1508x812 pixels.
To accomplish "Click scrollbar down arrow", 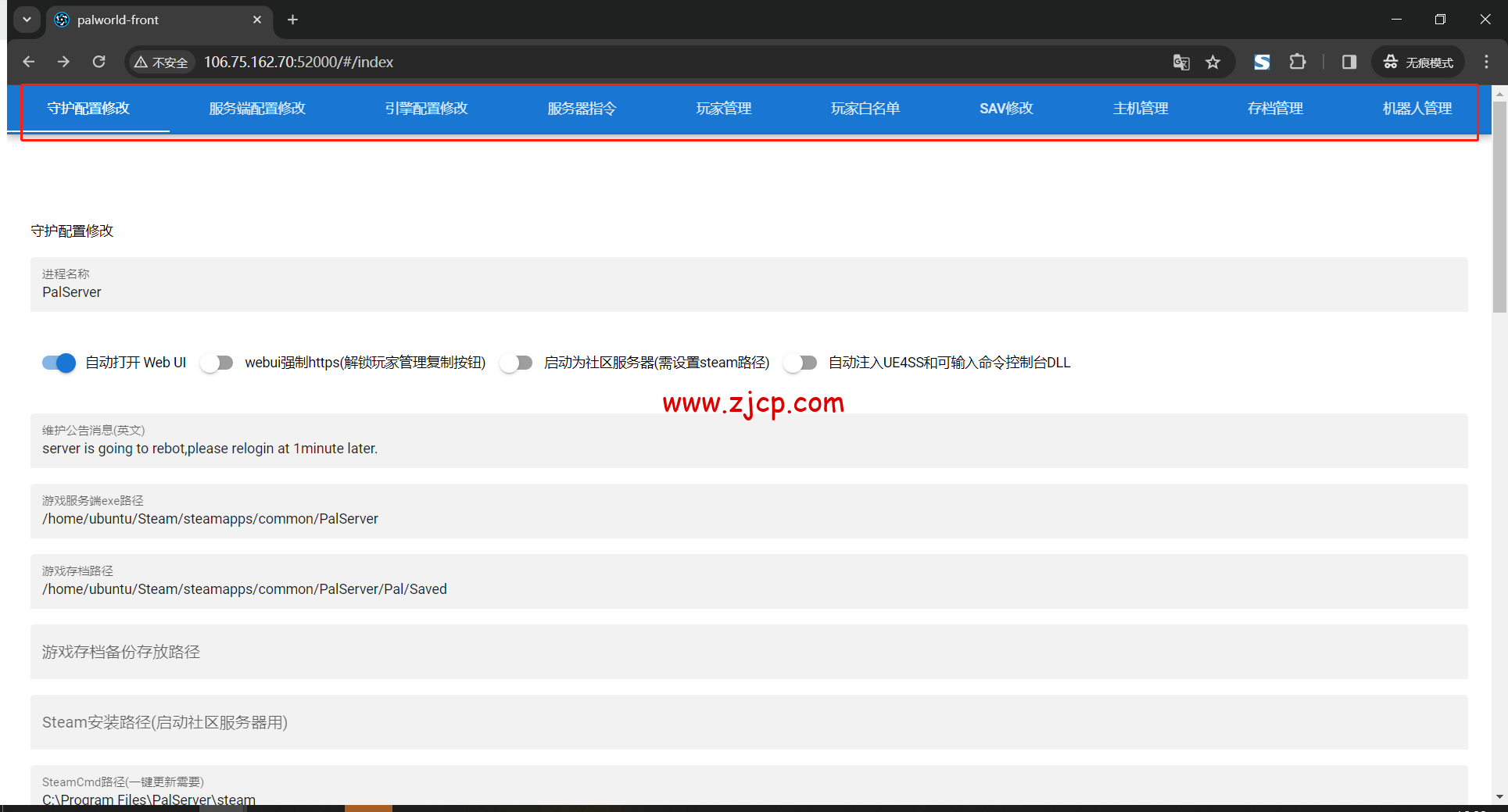I will tap(1499, 796).
